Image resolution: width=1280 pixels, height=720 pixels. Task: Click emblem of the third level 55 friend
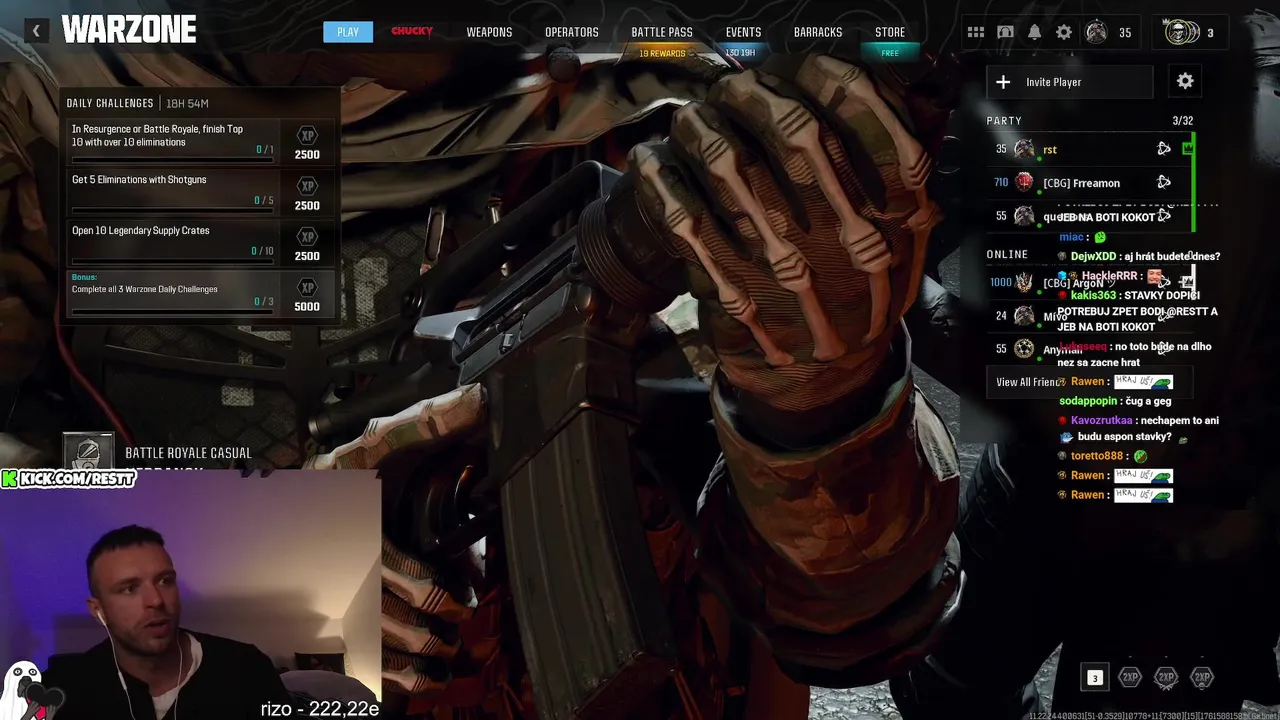[x=1024, y=349]
